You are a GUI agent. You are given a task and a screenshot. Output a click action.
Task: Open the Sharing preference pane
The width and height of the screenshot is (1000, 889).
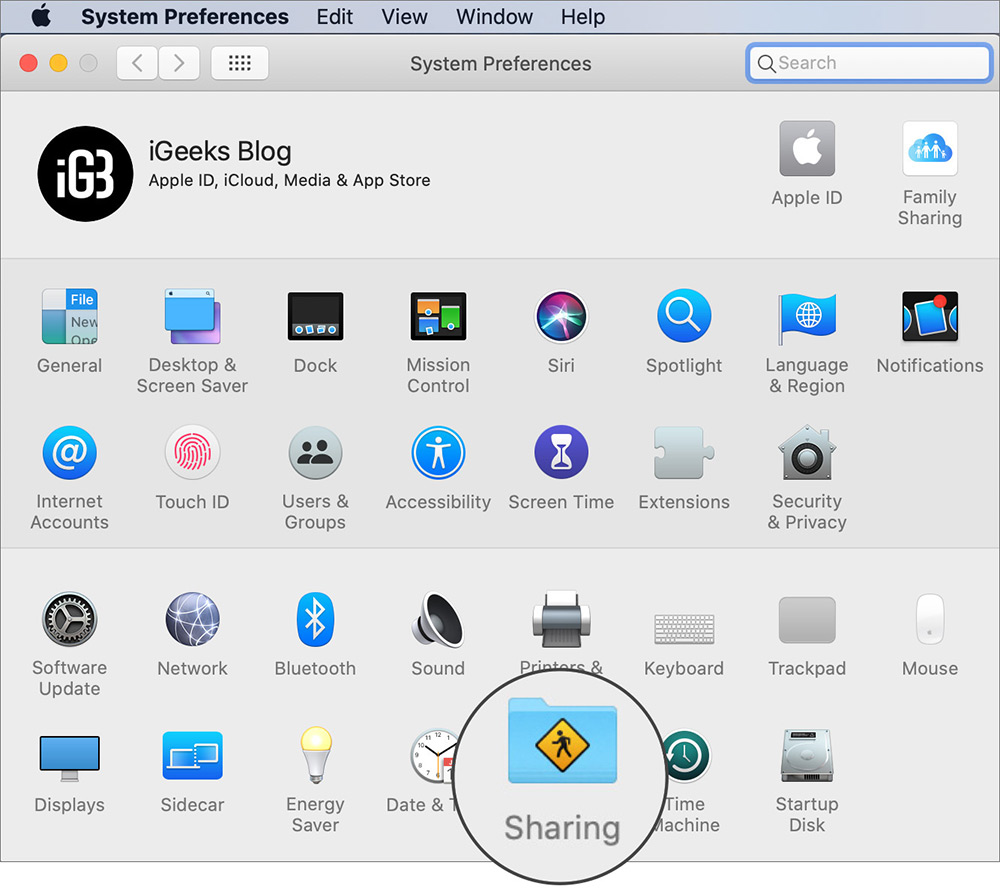(562, 743)
